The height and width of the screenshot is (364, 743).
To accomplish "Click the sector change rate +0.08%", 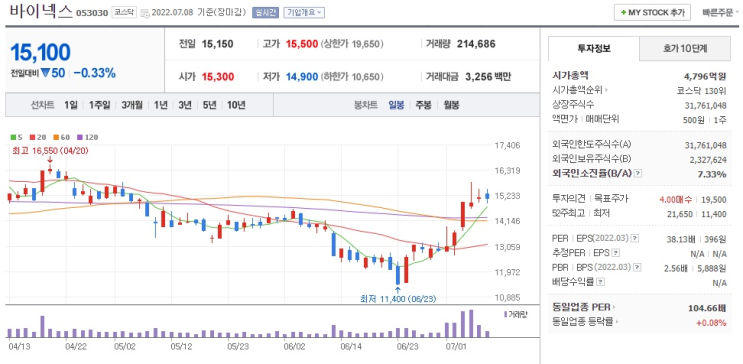I will tap(711, 323).
